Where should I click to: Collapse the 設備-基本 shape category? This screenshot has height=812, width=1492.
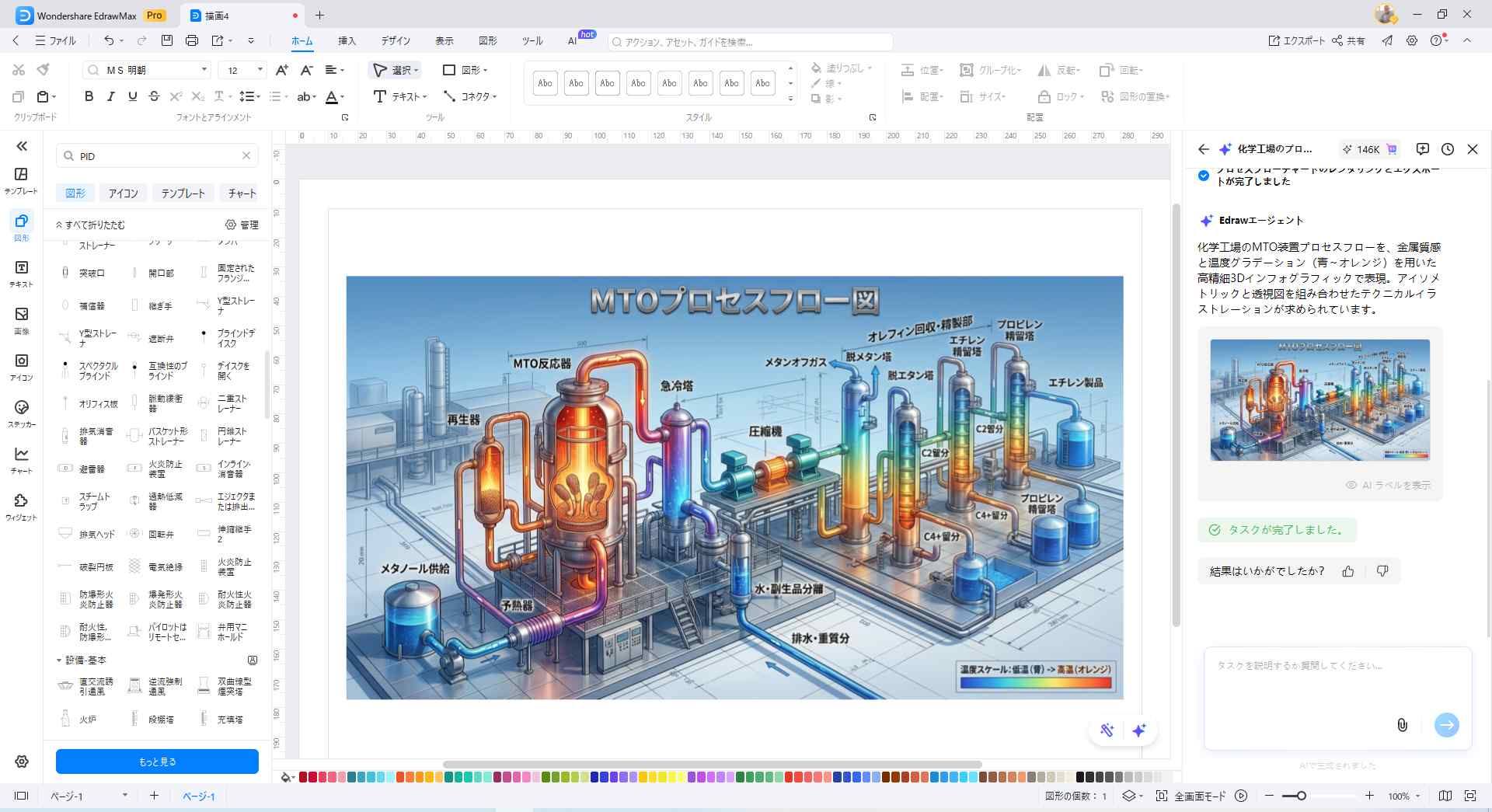click(x=59, y=660)
